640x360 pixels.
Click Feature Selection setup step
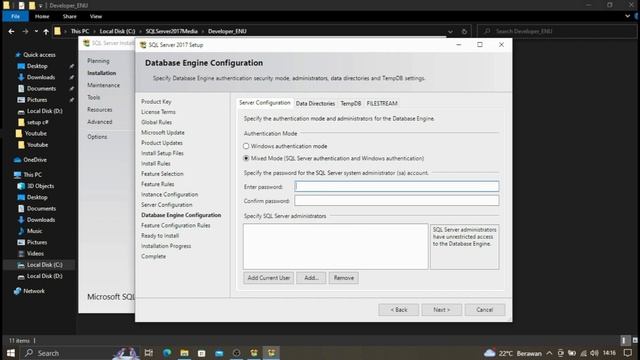click(162, 174)
